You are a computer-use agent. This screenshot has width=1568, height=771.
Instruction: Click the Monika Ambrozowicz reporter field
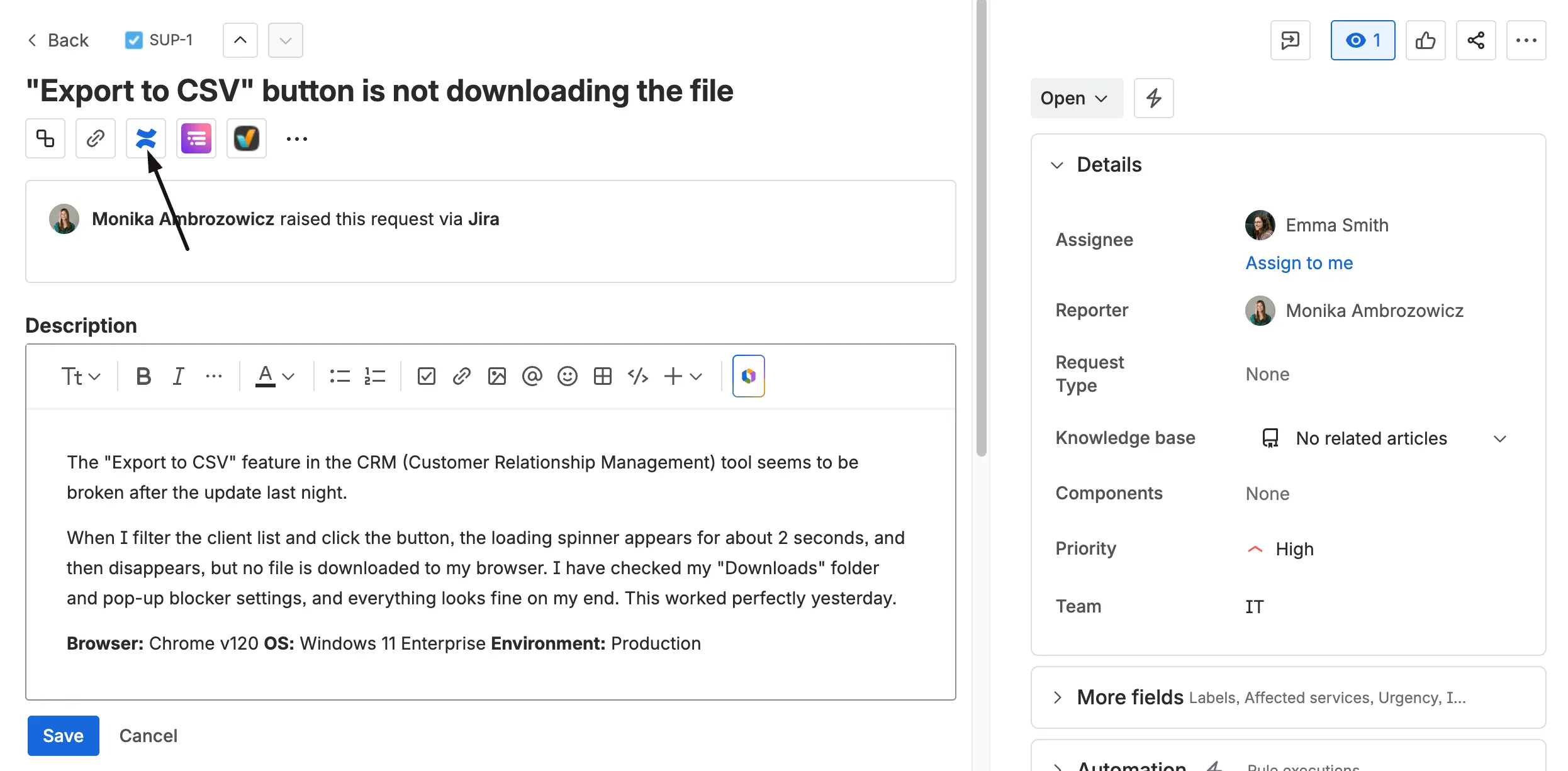pyautogui.click(x=1355, y=311)
